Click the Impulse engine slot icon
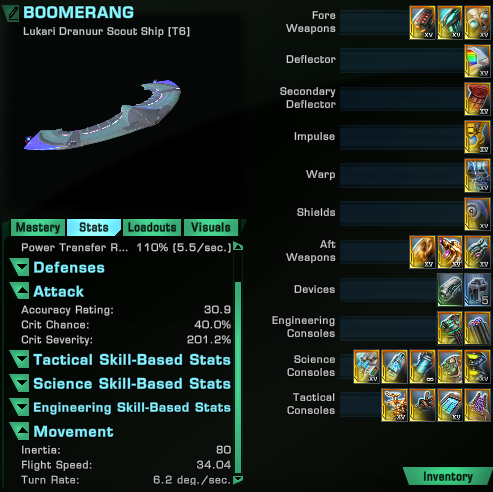Image resolution: width=493 pixels, height=492 pixels. (x=477, y=137)
